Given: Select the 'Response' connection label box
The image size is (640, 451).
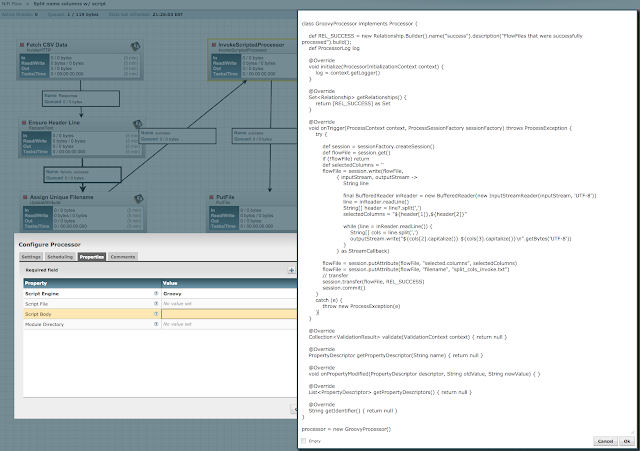Looking at the screenshot, I should 81,98.
